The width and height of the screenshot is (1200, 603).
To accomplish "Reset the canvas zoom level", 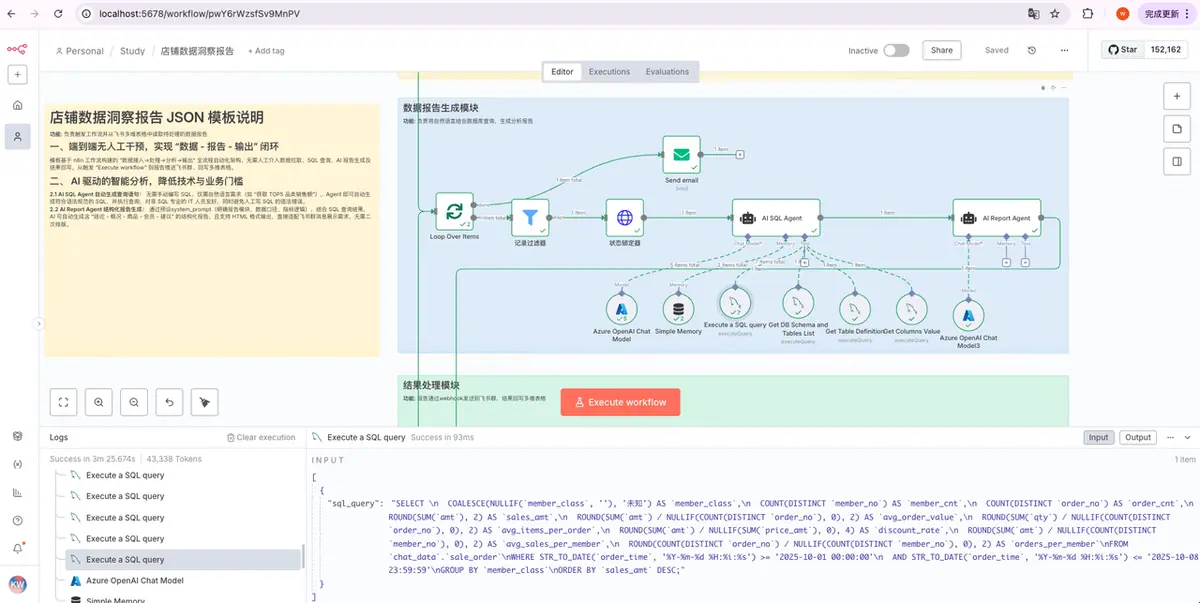I will 169,401.
